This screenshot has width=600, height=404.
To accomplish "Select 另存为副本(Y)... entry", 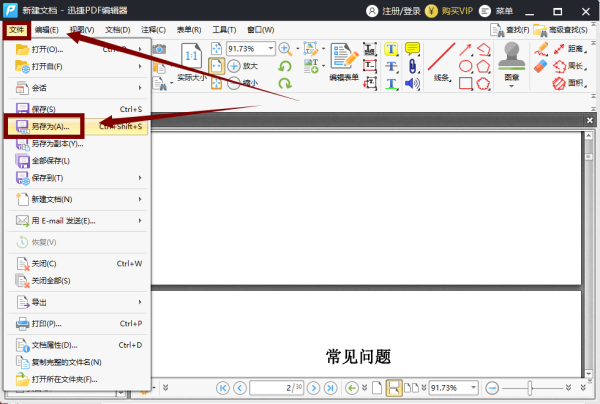I will click(77, 143).
